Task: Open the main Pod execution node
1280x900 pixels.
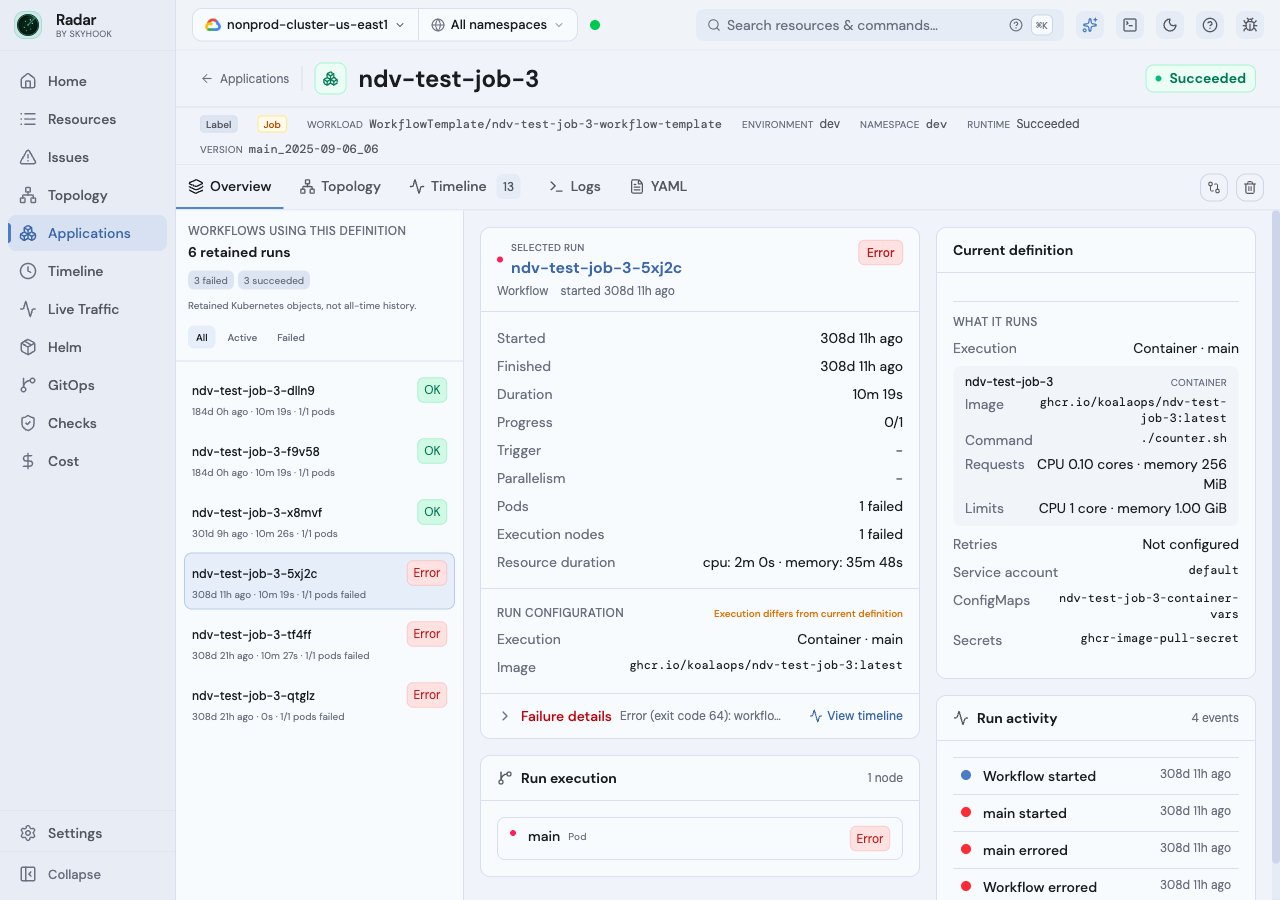Action: 700,838
